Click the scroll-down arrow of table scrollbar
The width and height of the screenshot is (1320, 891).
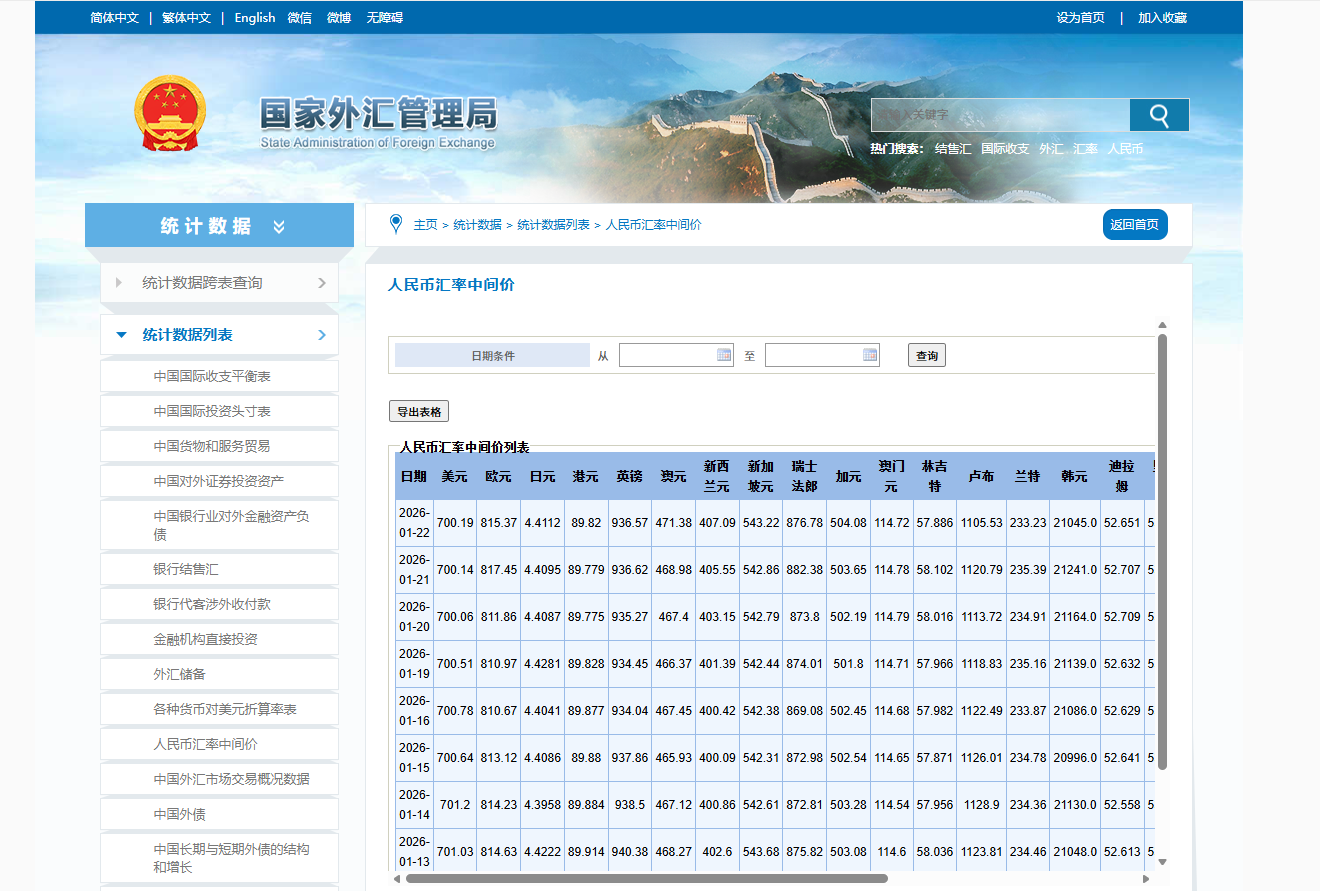[1162, 860]
